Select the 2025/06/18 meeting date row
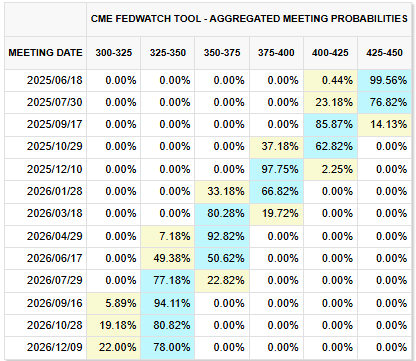The width and height of the screenshot is (416, 361). 208,80
